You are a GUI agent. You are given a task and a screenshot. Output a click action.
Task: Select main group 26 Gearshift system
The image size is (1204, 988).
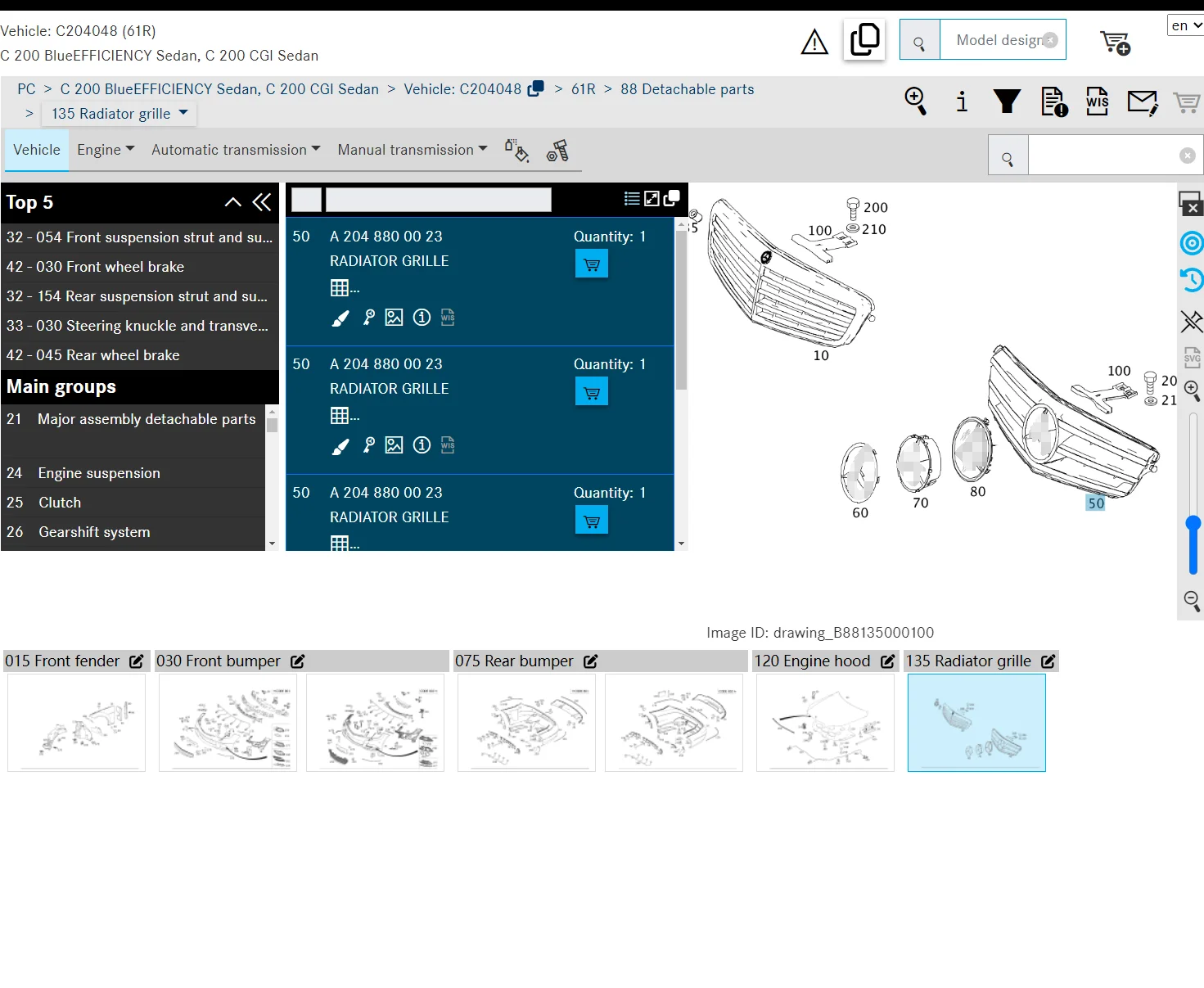133,532
